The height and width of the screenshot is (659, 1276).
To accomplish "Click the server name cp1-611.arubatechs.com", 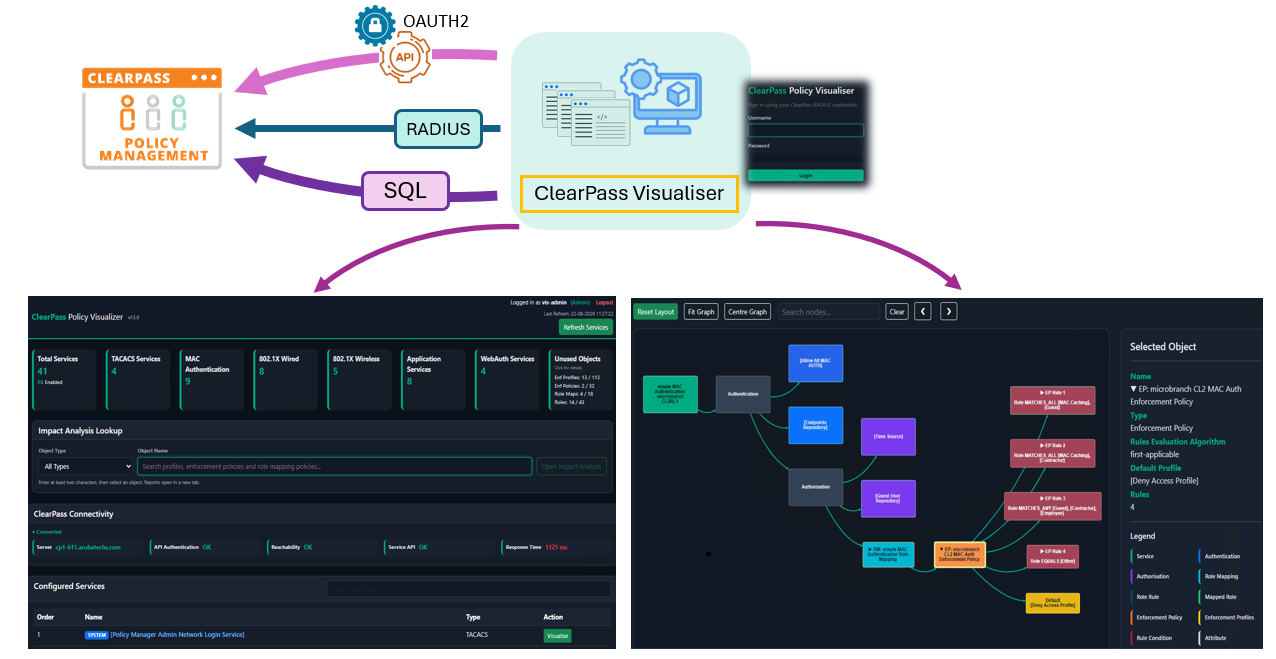I will 86,547.
